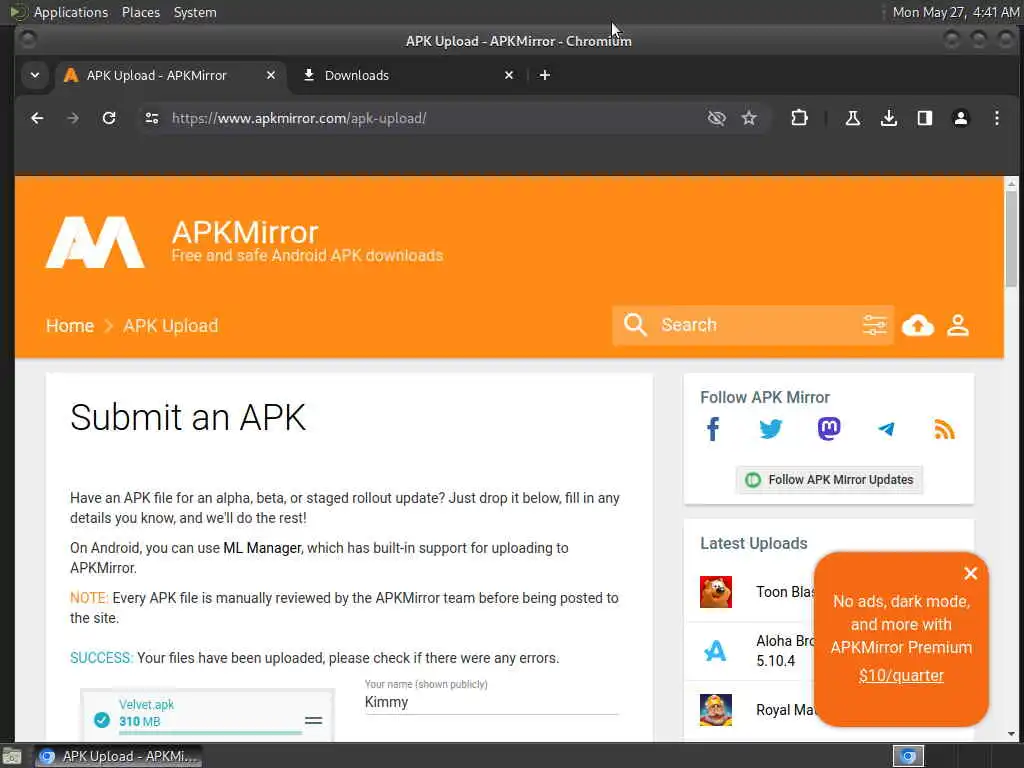This screenshot has height=768, width=1024.
Task: Open the Royal Match app thumbnail
Action: 716,710
